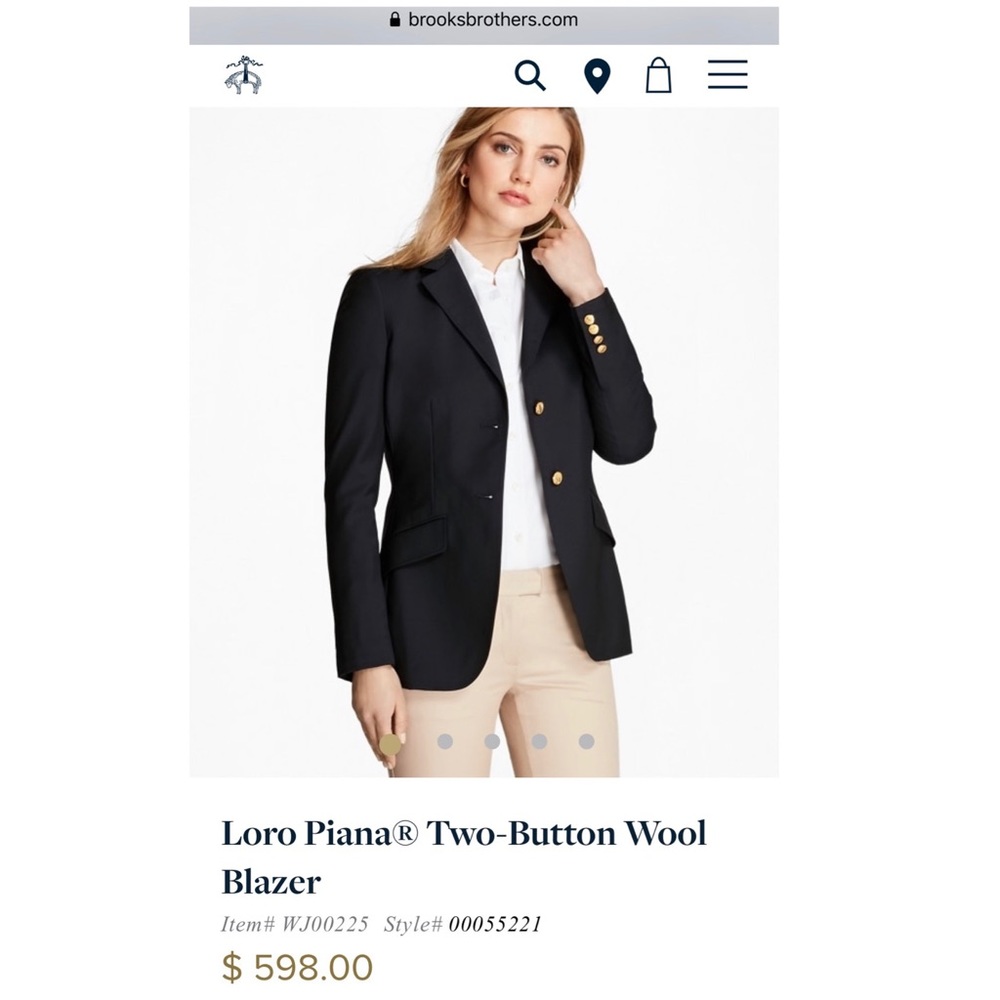Image resolution: width=1000 pixels, height=1000 pixels.
Task: Tap the bag icon to view cart
Action: [x=660, y=74]
